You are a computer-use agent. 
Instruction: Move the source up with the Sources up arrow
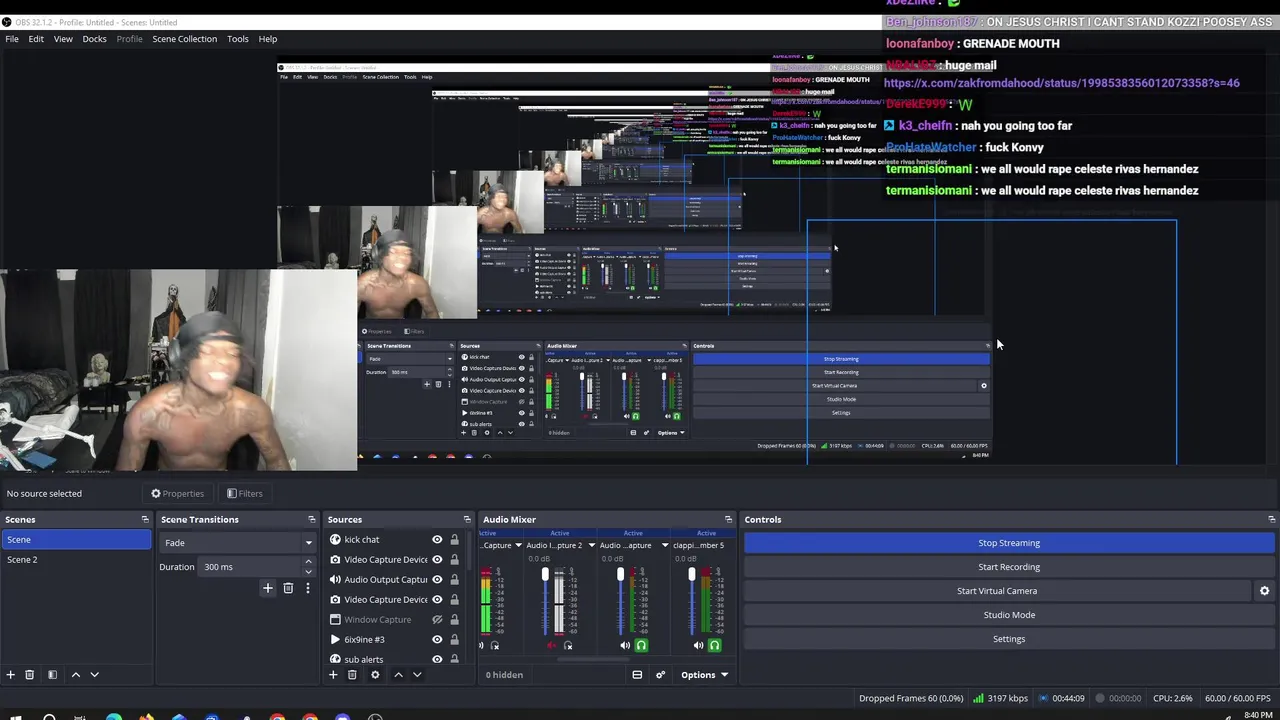(x=398, y=675)
